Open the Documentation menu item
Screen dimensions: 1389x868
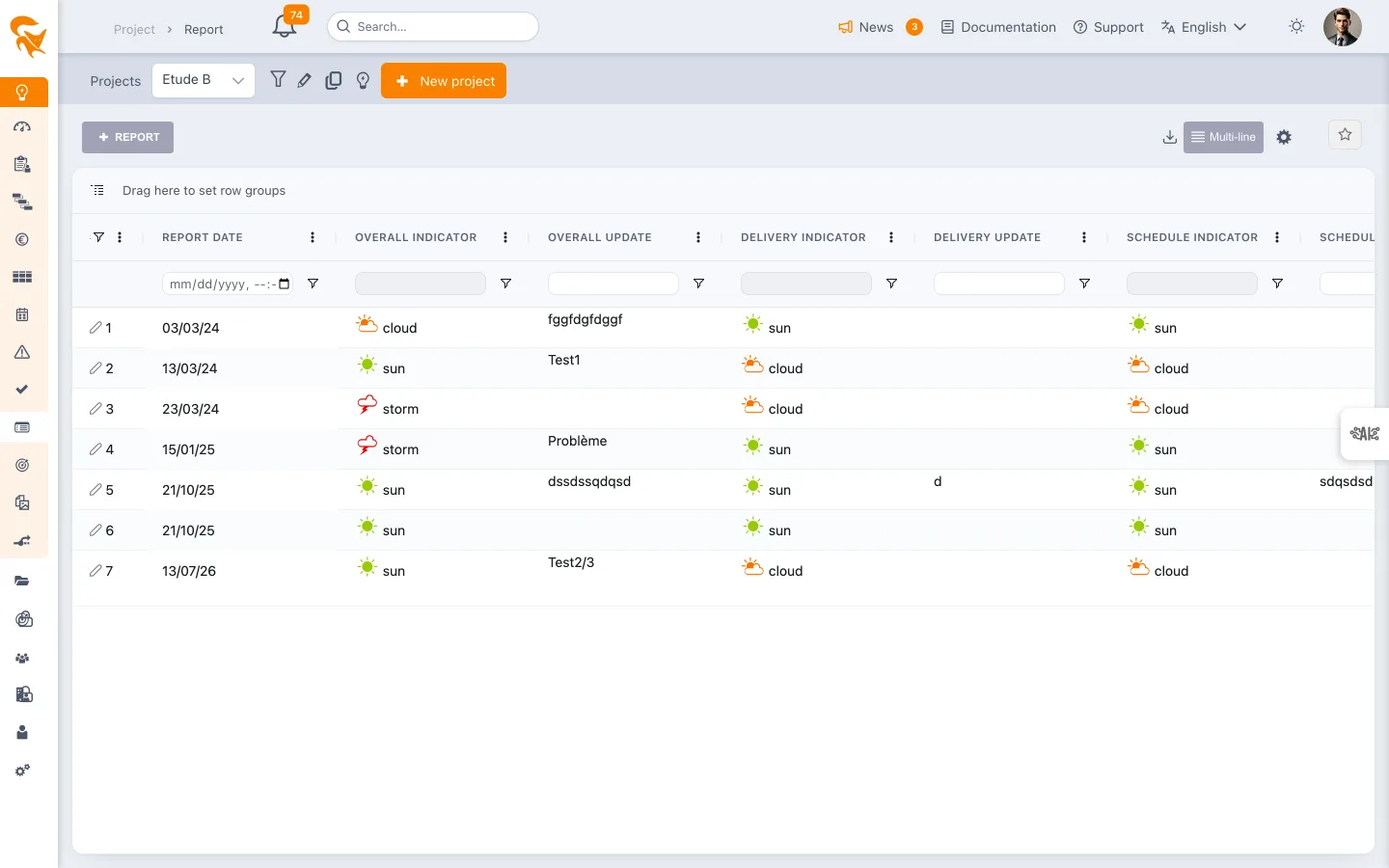(998, 27)
